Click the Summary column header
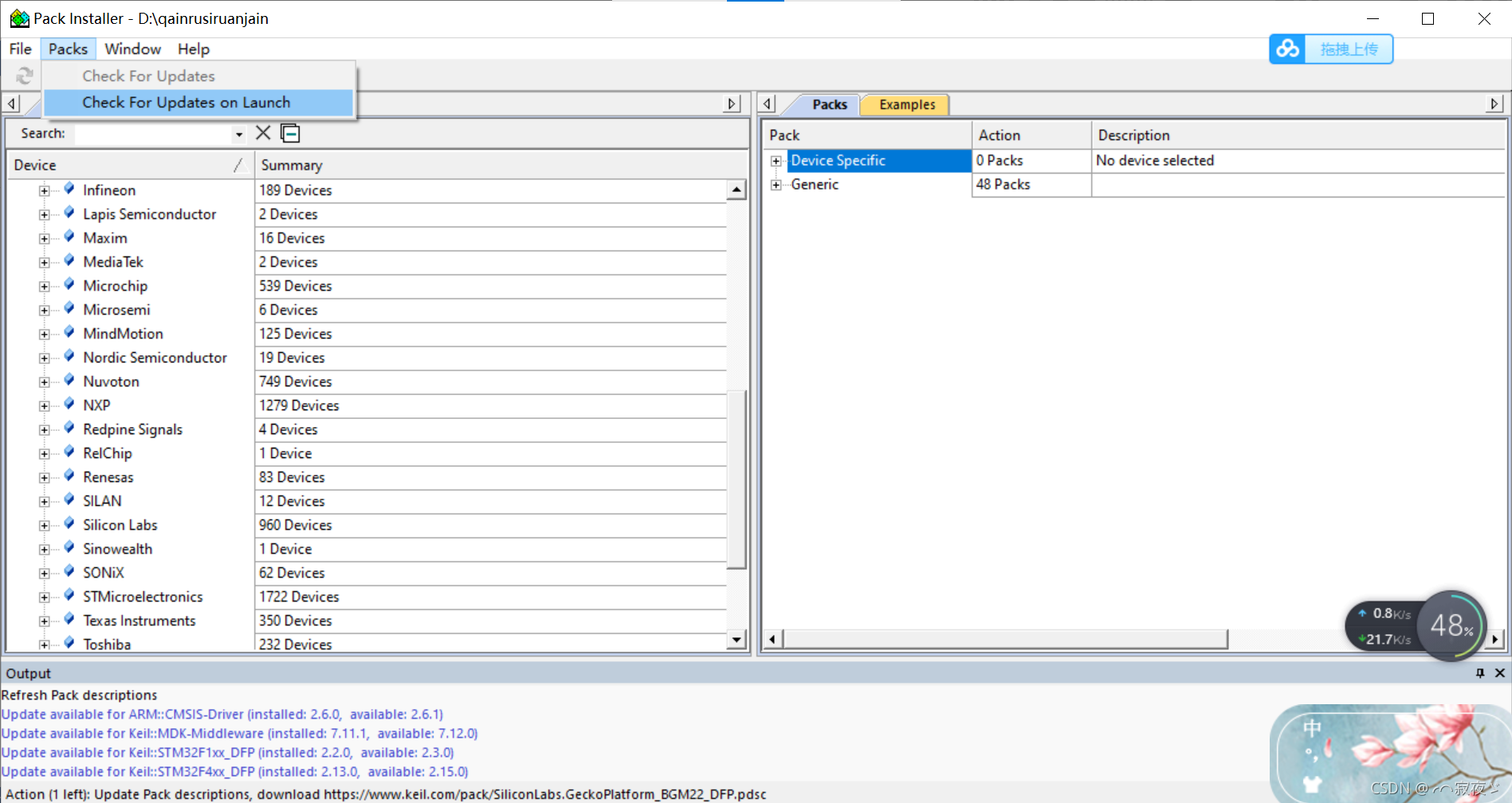Image resolution: width=1512 pixels, height=803 pixels. (x=501, y=165)
